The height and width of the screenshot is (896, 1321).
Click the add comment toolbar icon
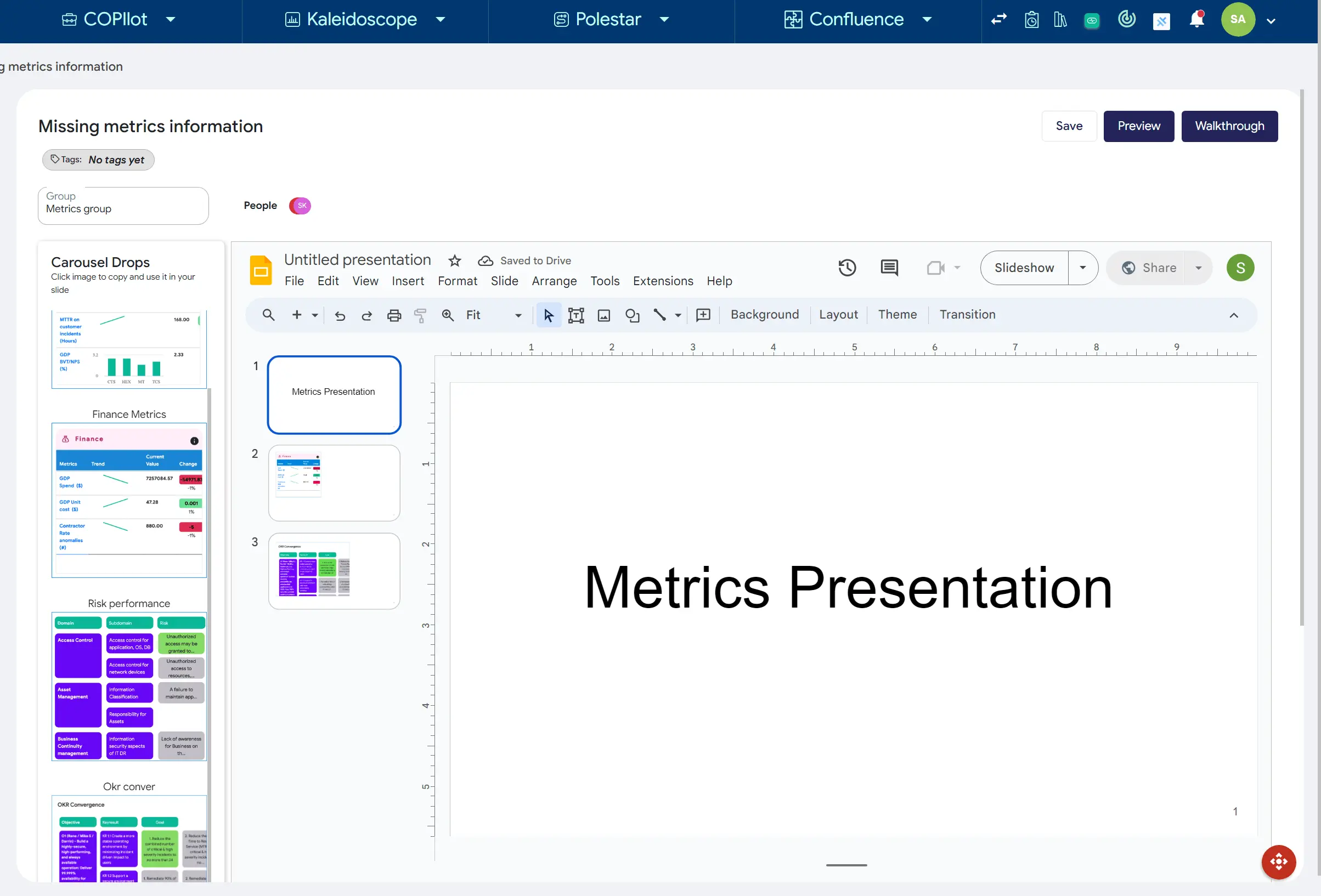pyautogui.click(x=703, y=315)
